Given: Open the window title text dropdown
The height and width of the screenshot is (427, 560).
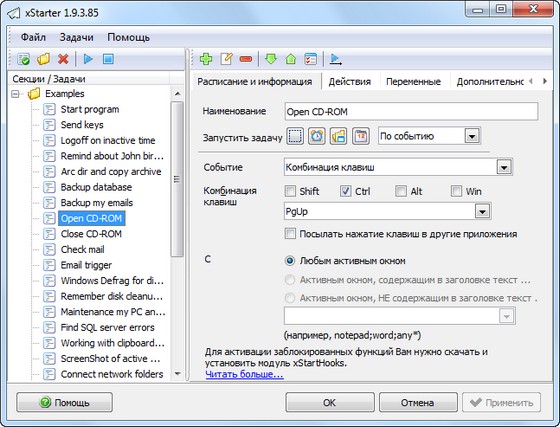Looking at the screenshot, I should tap(506, 316).
